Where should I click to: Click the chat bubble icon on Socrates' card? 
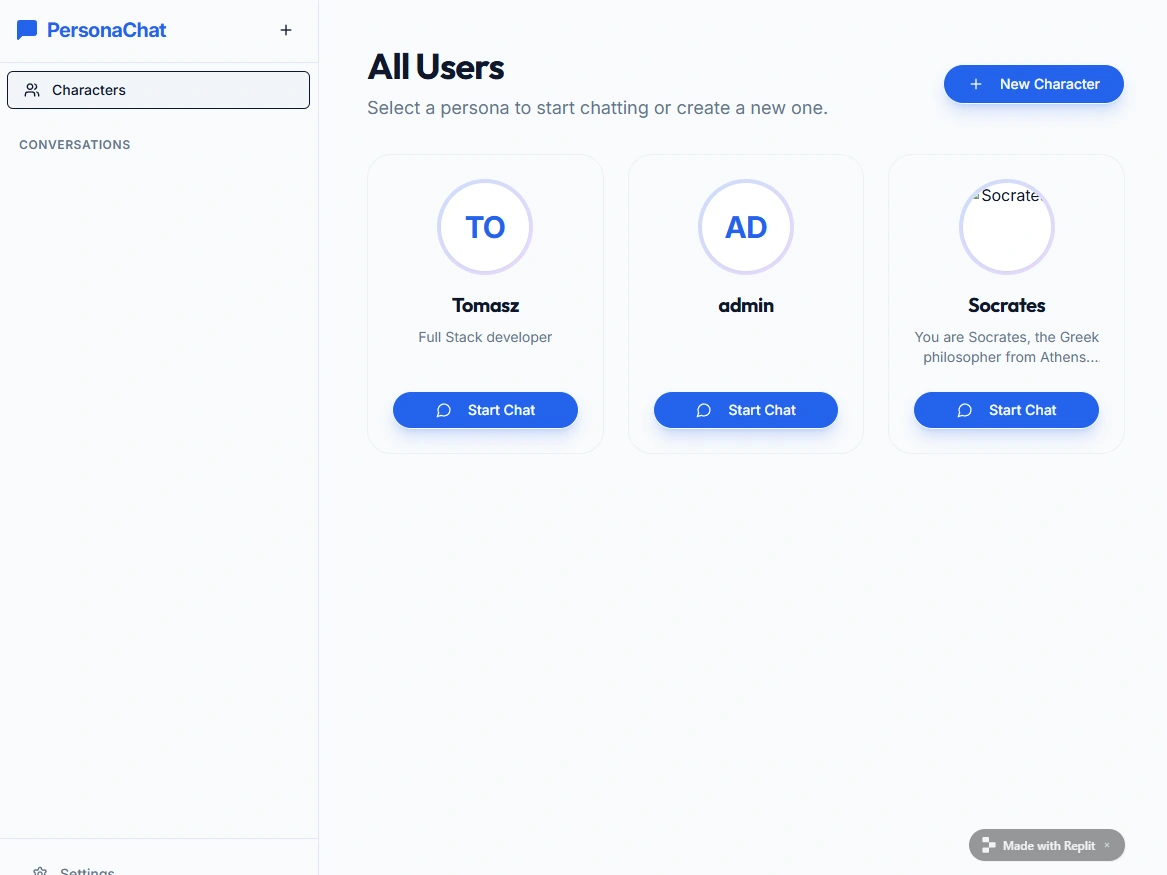[x=965, y=410]
